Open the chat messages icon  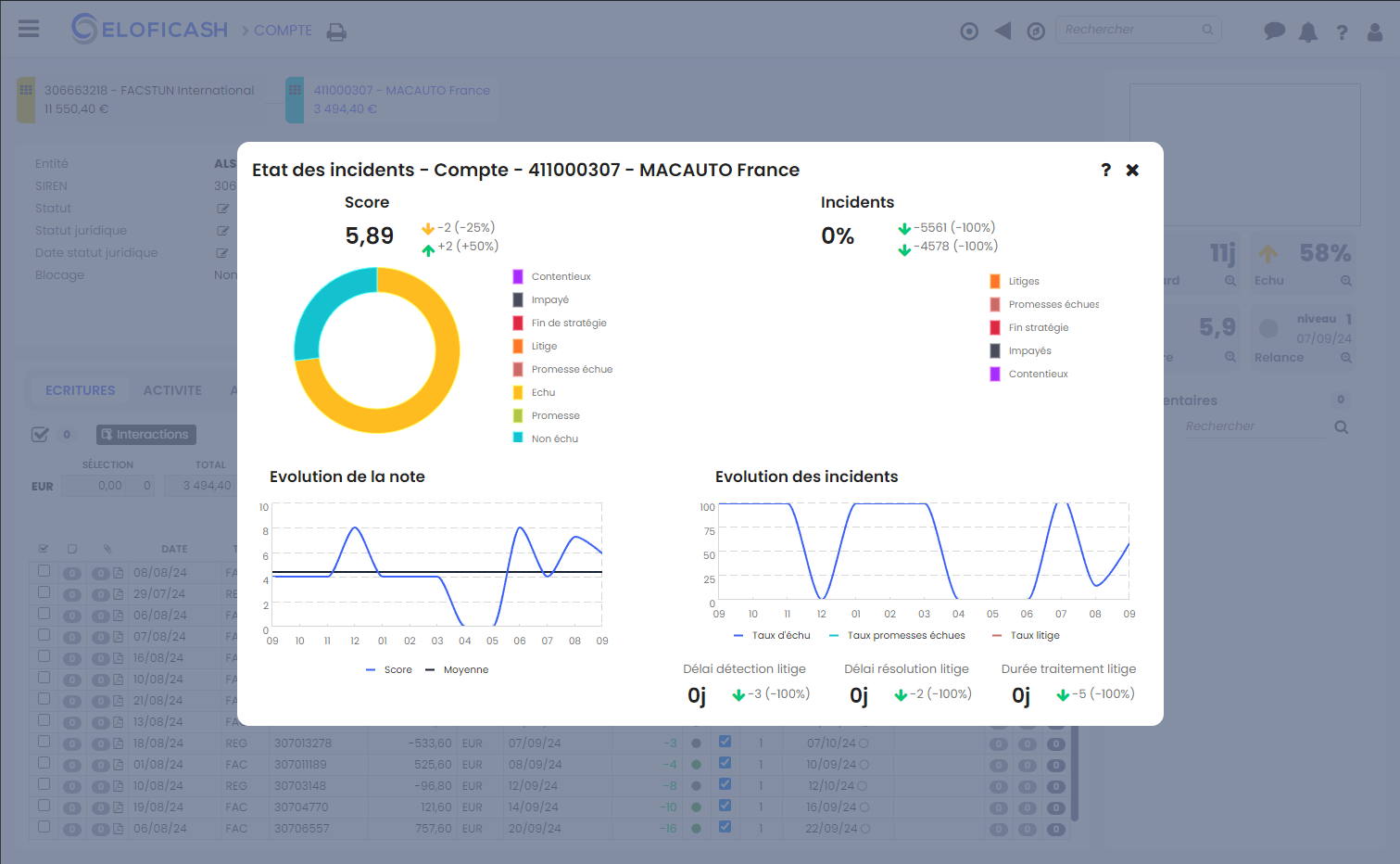pyautogui.click(x=1275, y=32)
